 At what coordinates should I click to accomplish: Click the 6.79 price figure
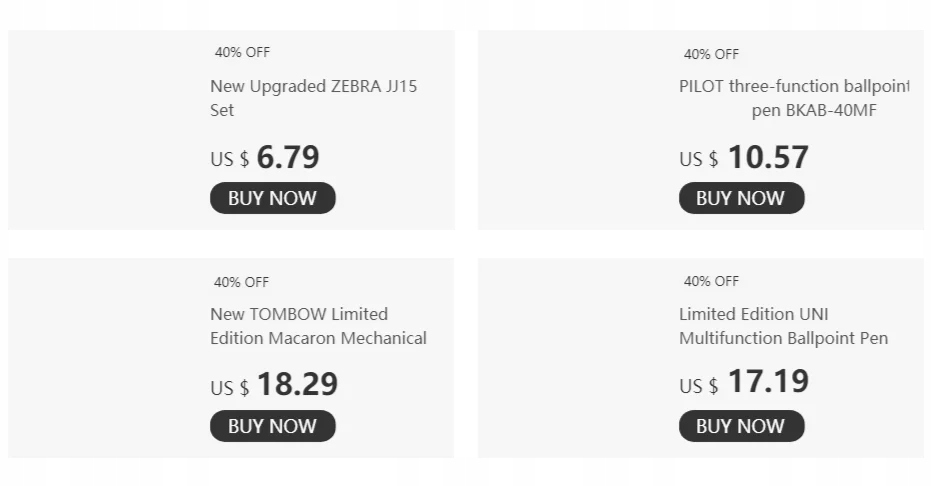[288, 158]
